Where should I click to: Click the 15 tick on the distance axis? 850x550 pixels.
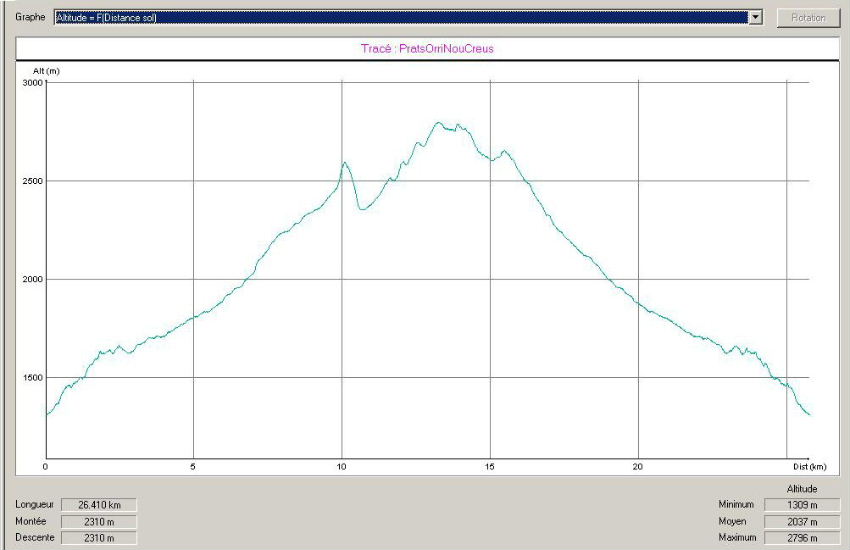pyautogui.click(x=490, y=467)
